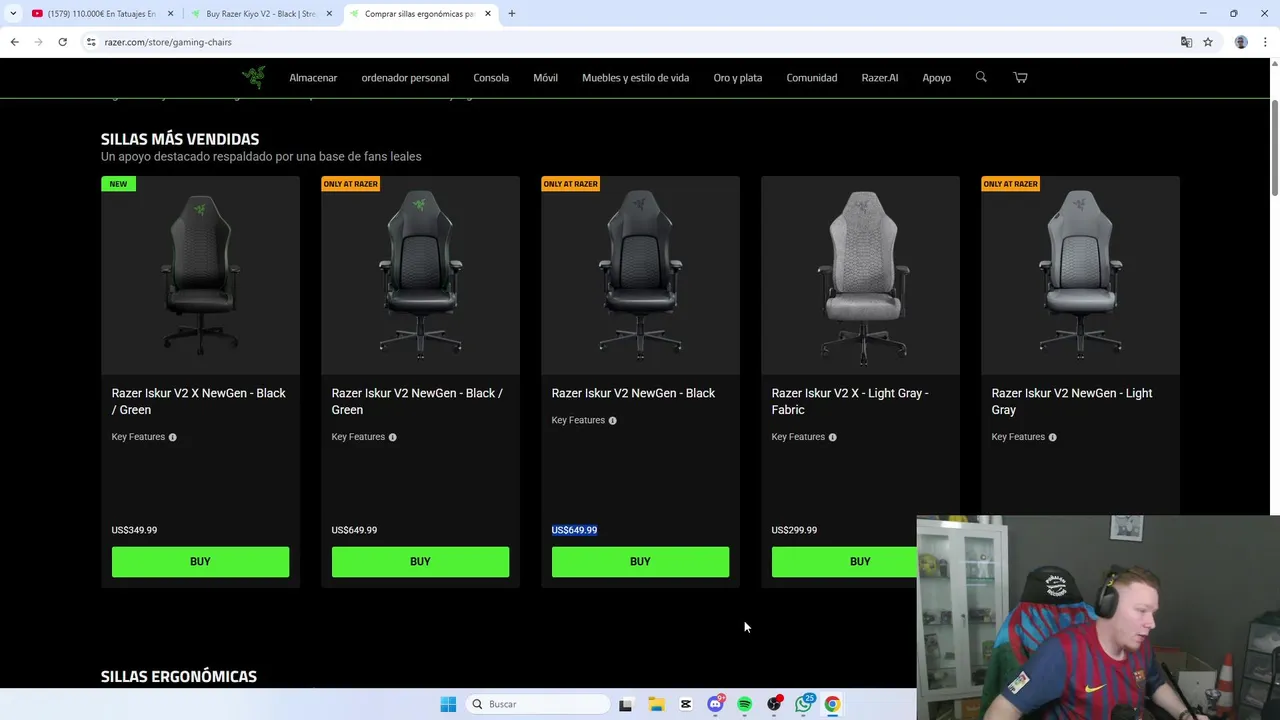Open the Móvil menu
This screenshot has height=720, width=1280.
tap(545, 78)
